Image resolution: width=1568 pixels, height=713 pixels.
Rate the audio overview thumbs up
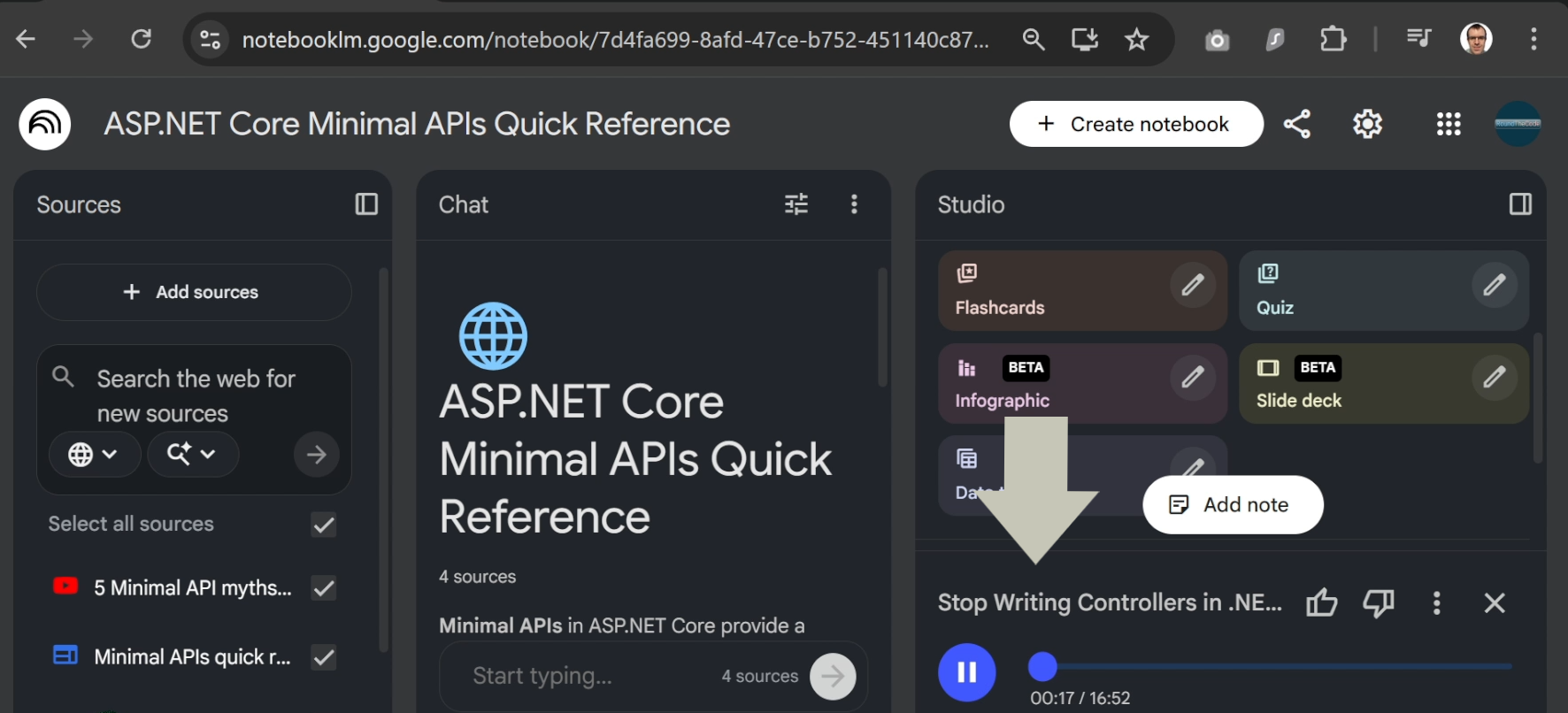coord(1322,603)
